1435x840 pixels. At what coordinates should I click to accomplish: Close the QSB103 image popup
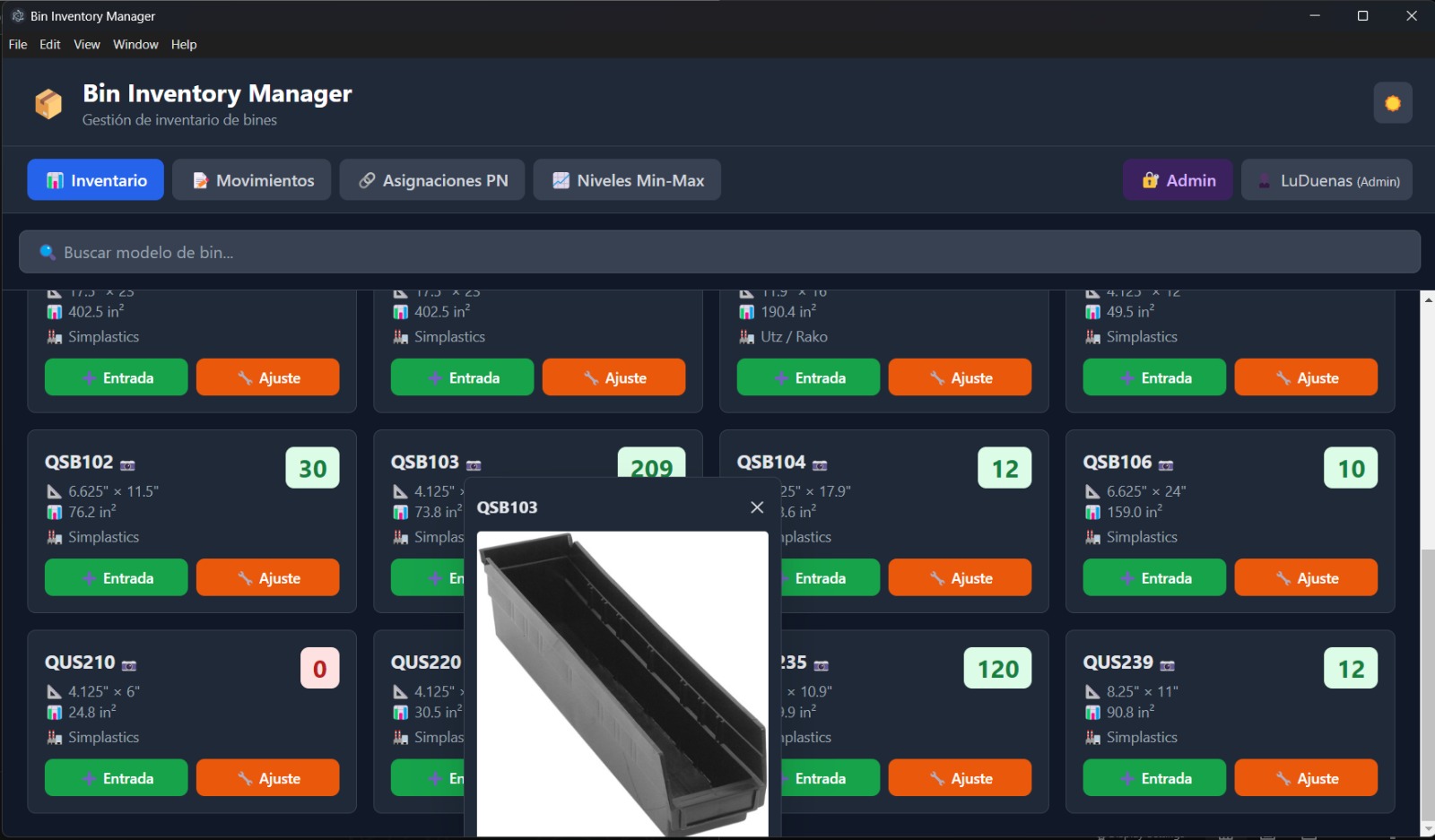pyautogui.click(x=757, y=507)
